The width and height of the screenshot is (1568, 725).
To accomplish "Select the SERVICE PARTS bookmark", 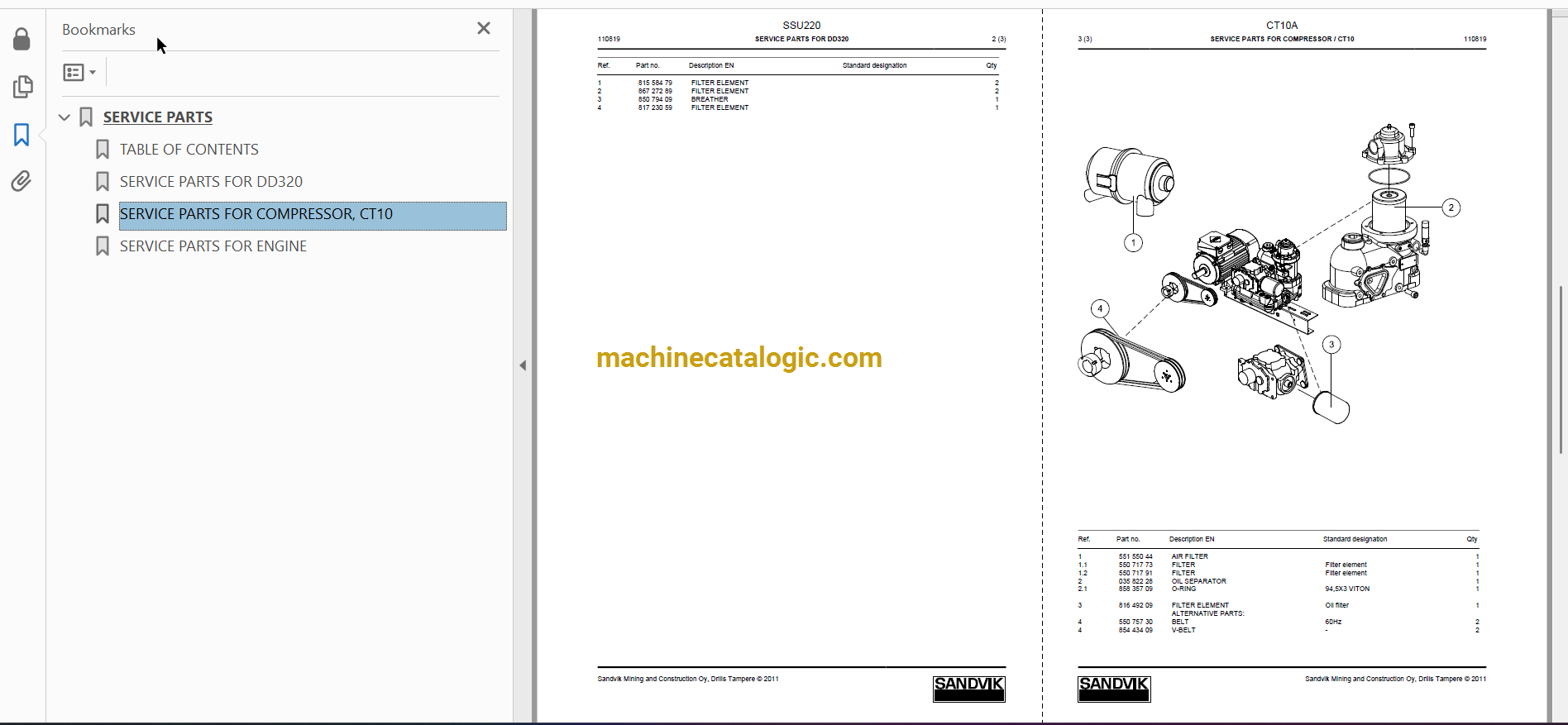I will point(157,117).
